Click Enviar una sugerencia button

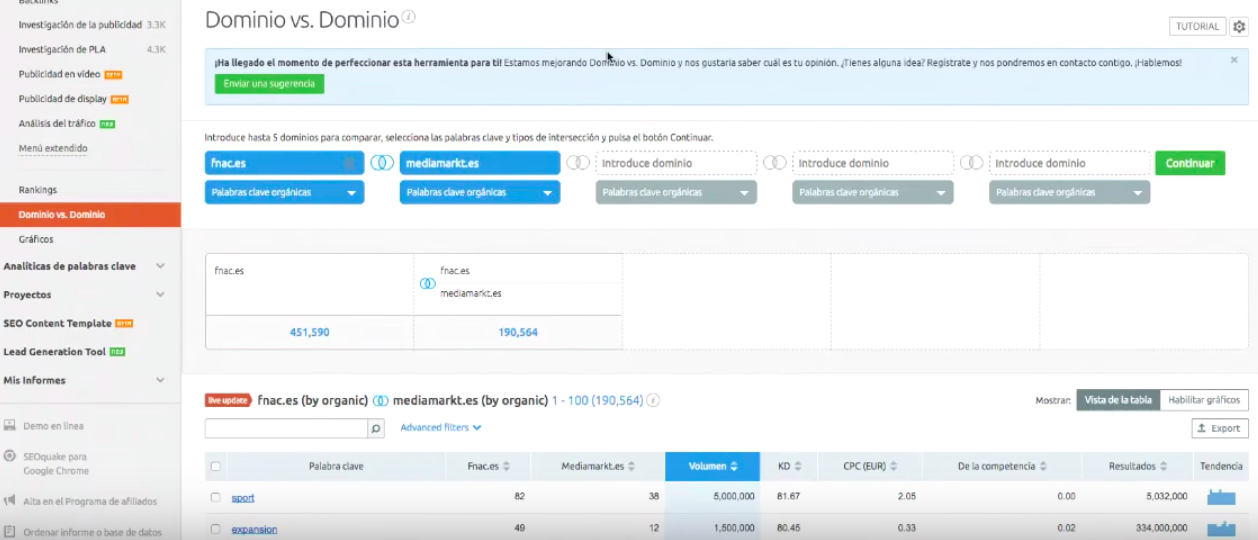point(269,84)
